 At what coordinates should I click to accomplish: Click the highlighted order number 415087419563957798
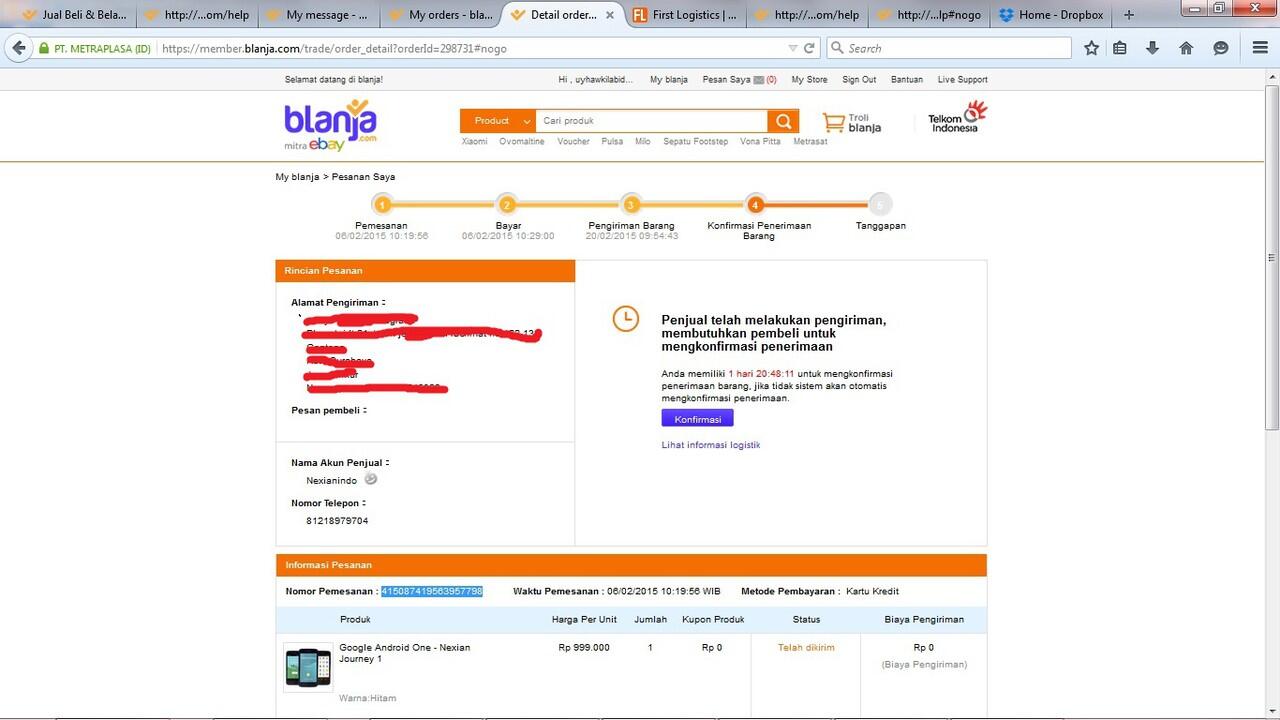[431, 591]
